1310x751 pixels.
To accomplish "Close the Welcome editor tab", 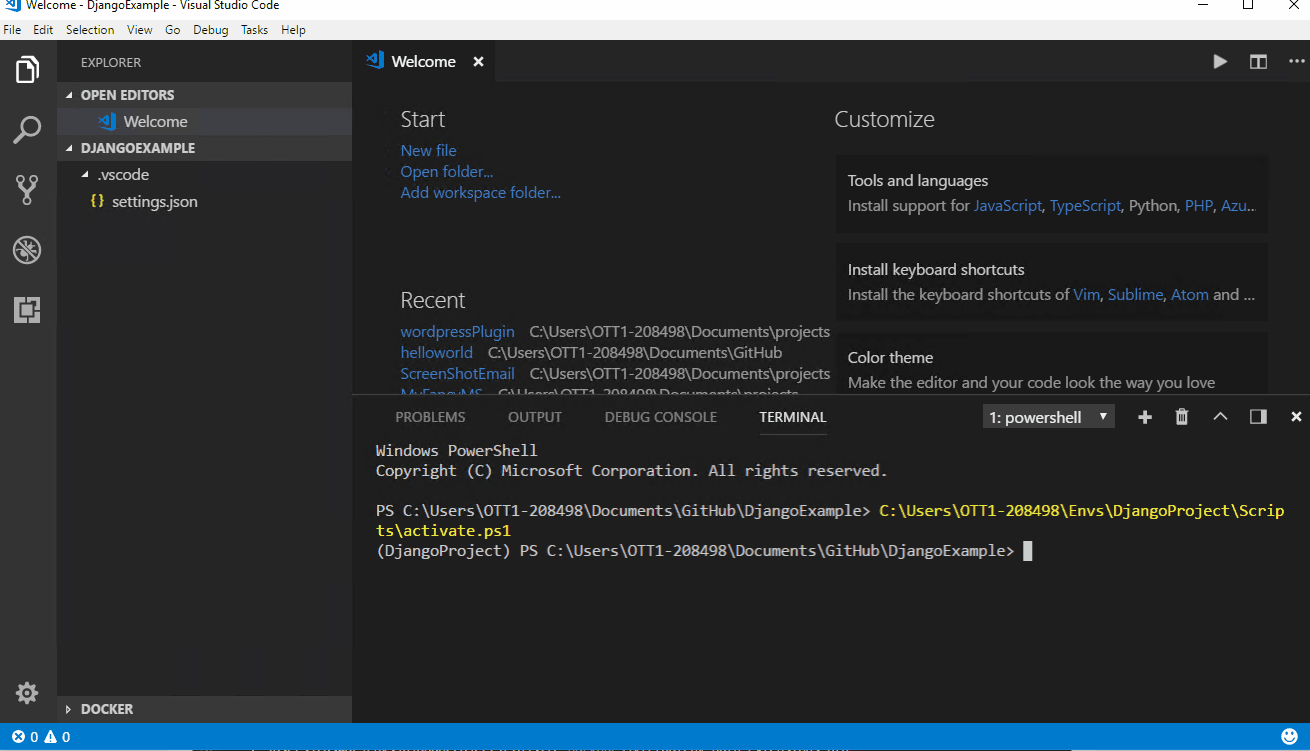I will (x=478, y=62).
